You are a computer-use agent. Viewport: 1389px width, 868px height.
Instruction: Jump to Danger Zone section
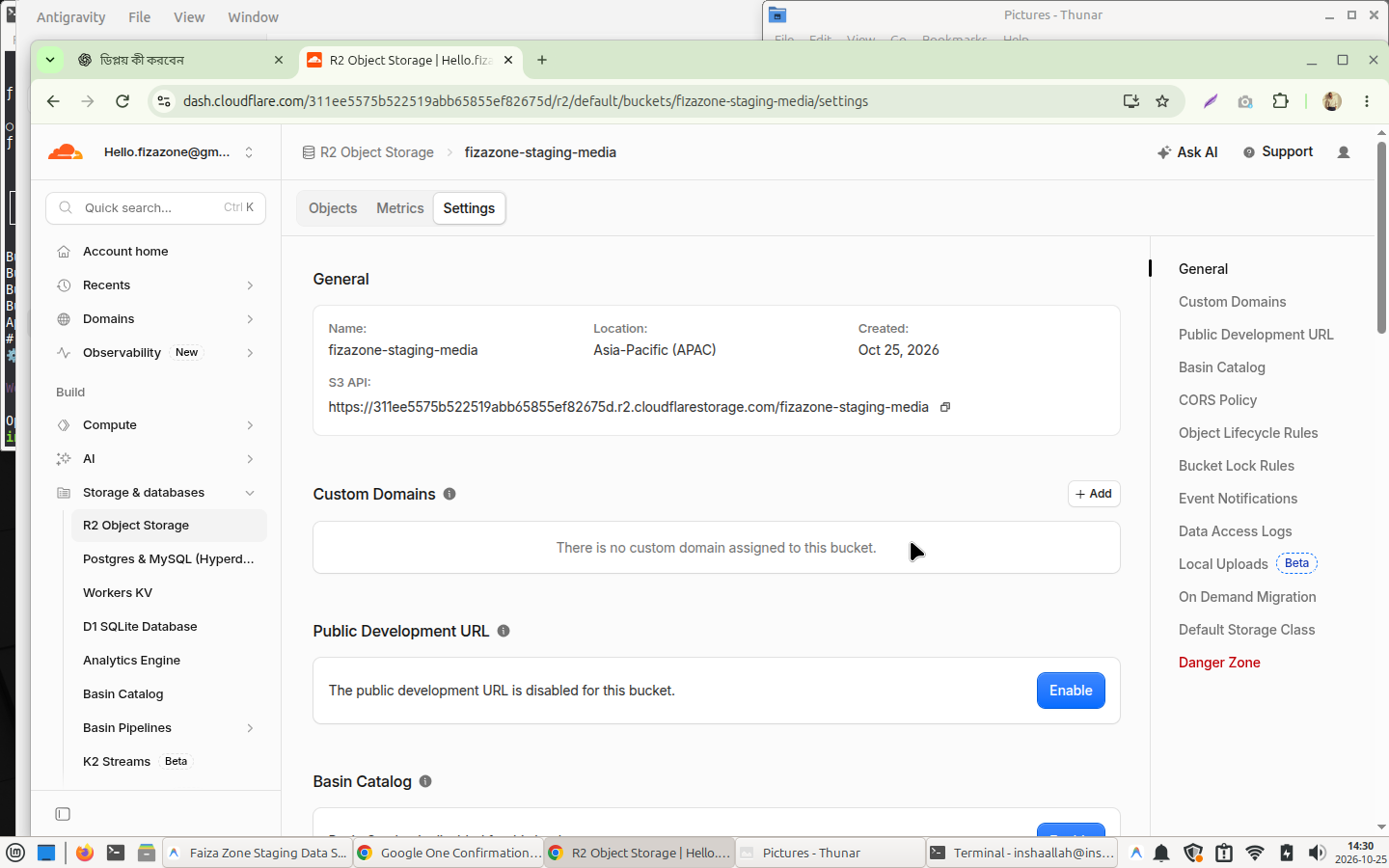tap(1219, 663)
